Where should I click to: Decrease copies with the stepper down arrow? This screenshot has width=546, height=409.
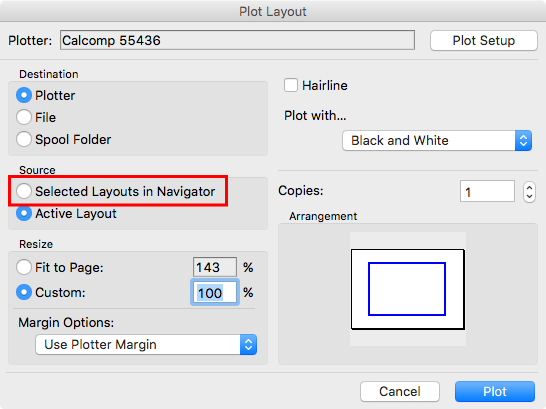(529, 197)
